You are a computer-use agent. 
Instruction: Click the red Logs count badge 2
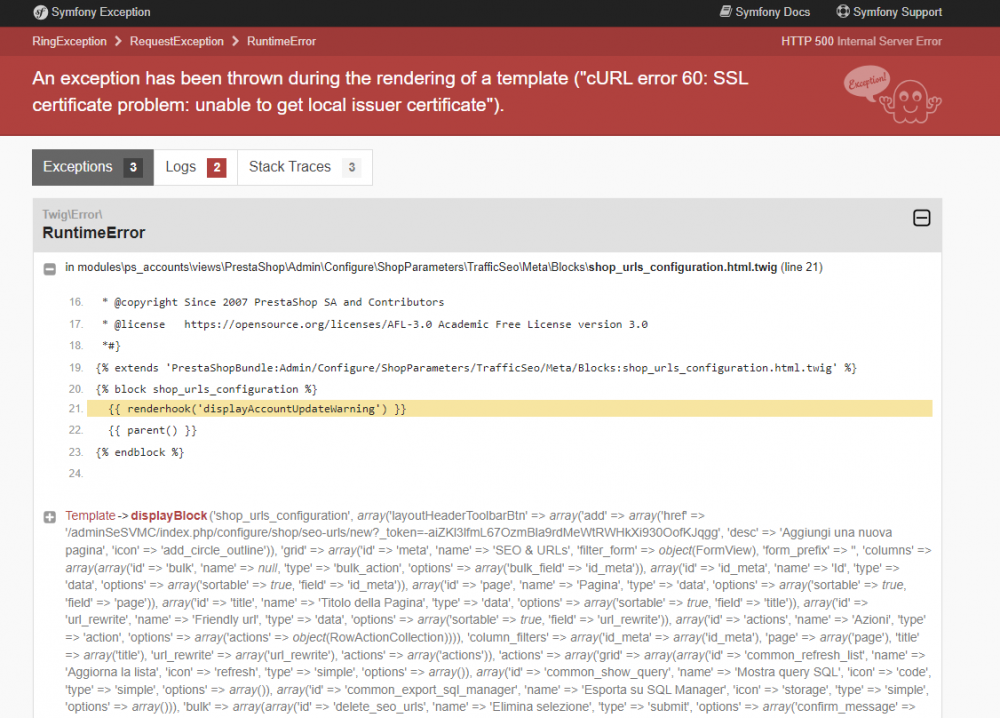[217, 167]
